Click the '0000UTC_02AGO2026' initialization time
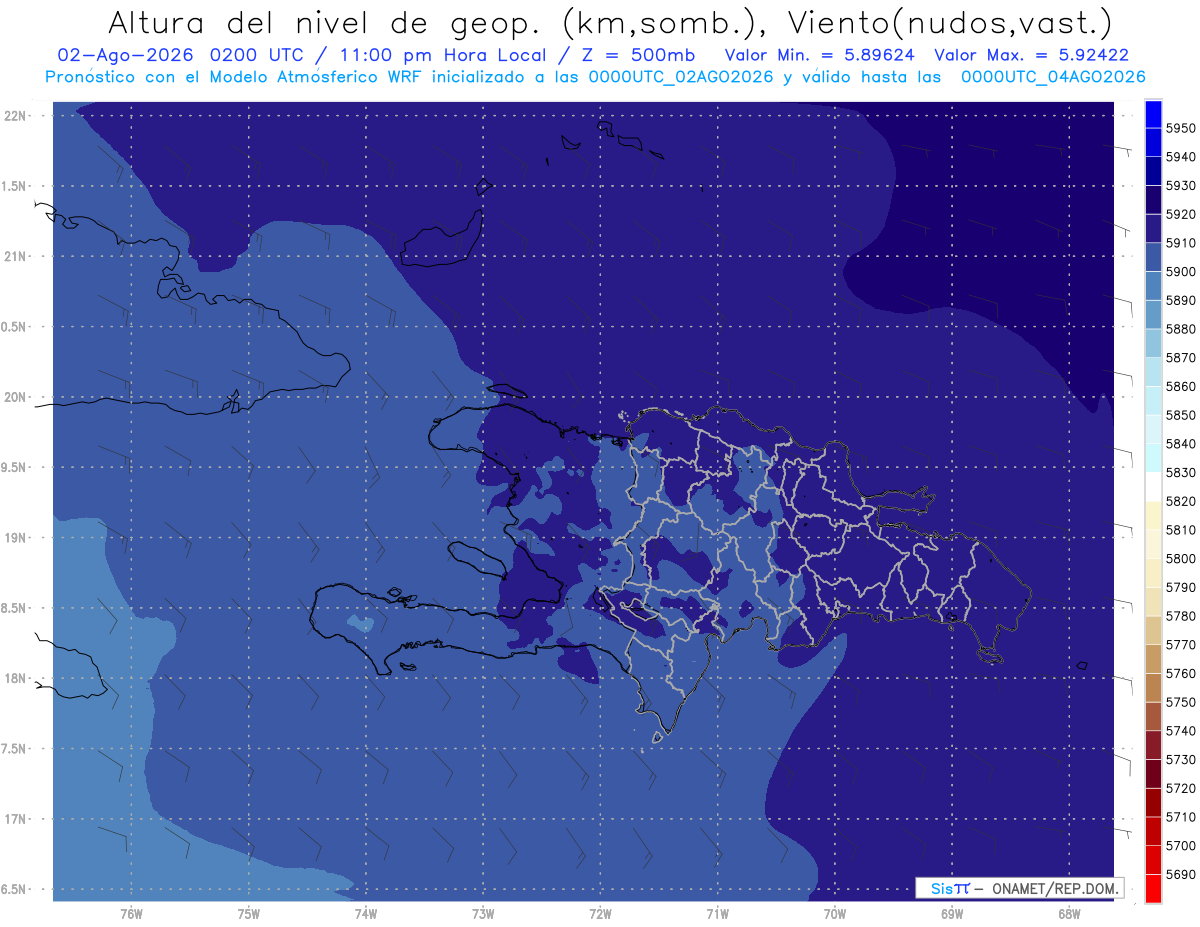Image resolution: width=1200 pixels, height=927 pixels. click(681, 77)
